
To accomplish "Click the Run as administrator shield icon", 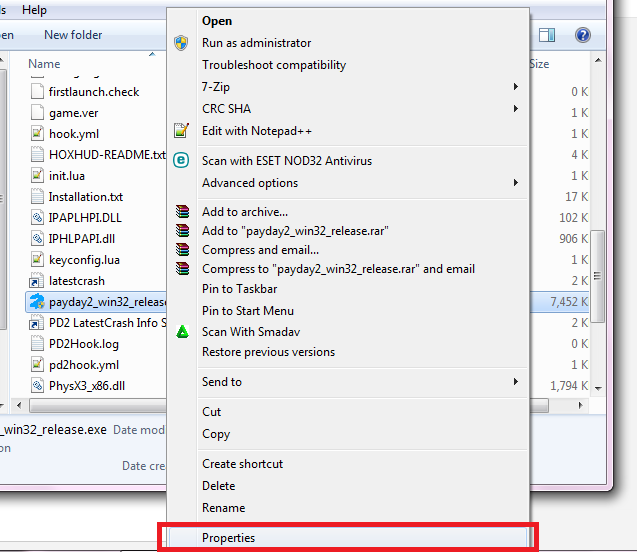I will [x=181, y=43].
